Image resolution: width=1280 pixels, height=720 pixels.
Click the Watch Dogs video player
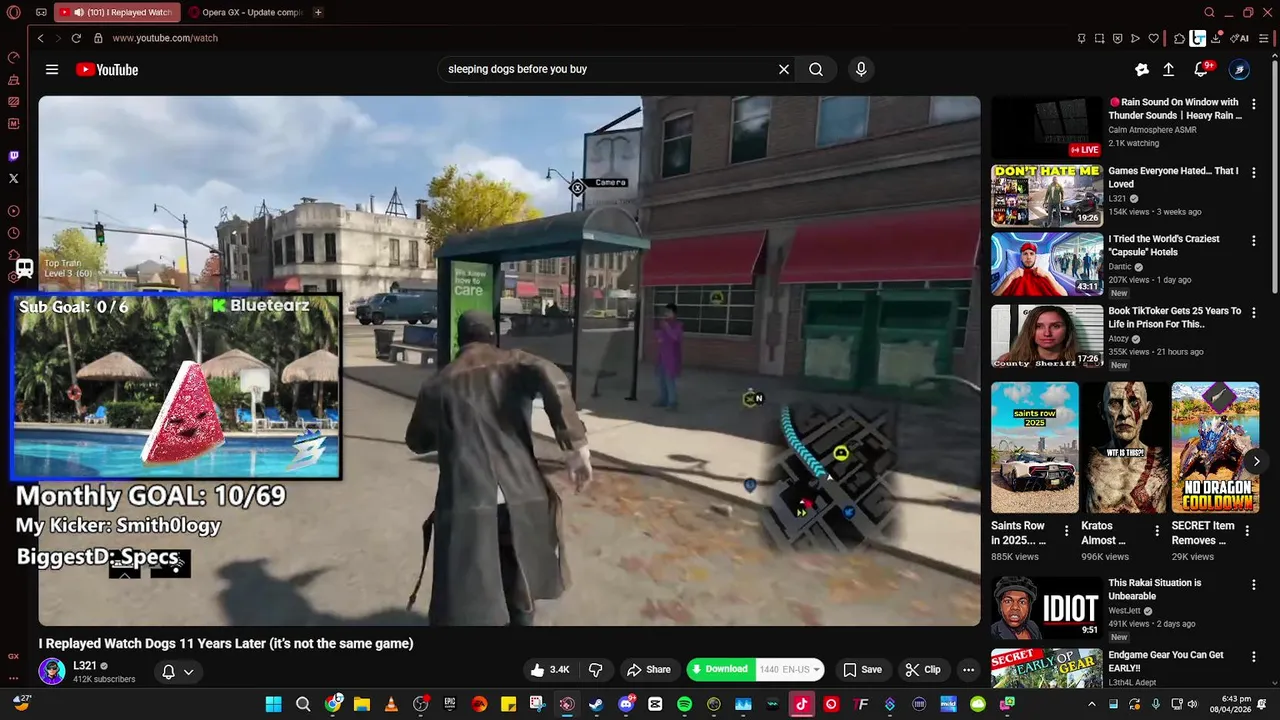tap(509, 360)
